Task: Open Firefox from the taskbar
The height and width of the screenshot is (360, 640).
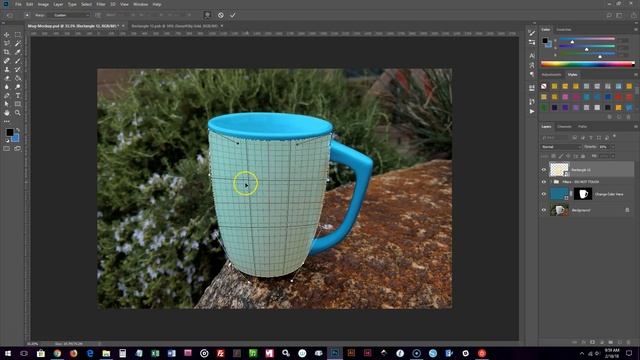Action: pyautogui.click(x=73, y=353)
